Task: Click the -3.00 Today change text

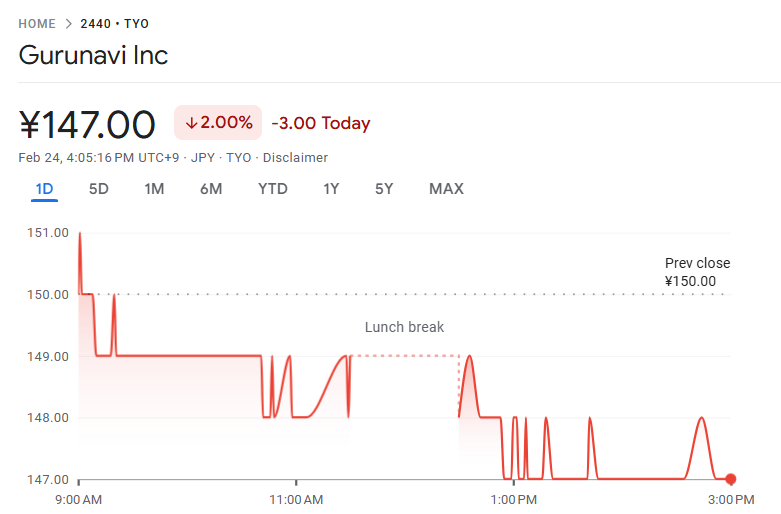Action: point(320,124)
